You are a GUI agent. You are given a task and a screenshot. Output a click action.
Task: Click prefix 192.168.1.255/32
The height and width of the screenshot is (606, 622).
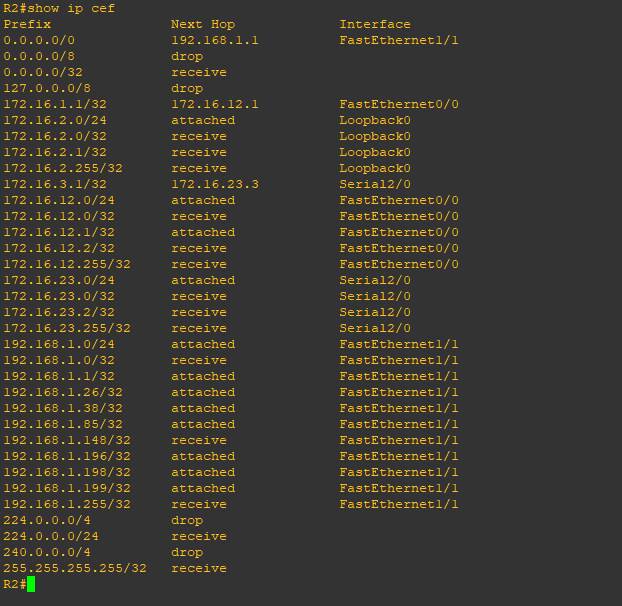pos(67,504)
